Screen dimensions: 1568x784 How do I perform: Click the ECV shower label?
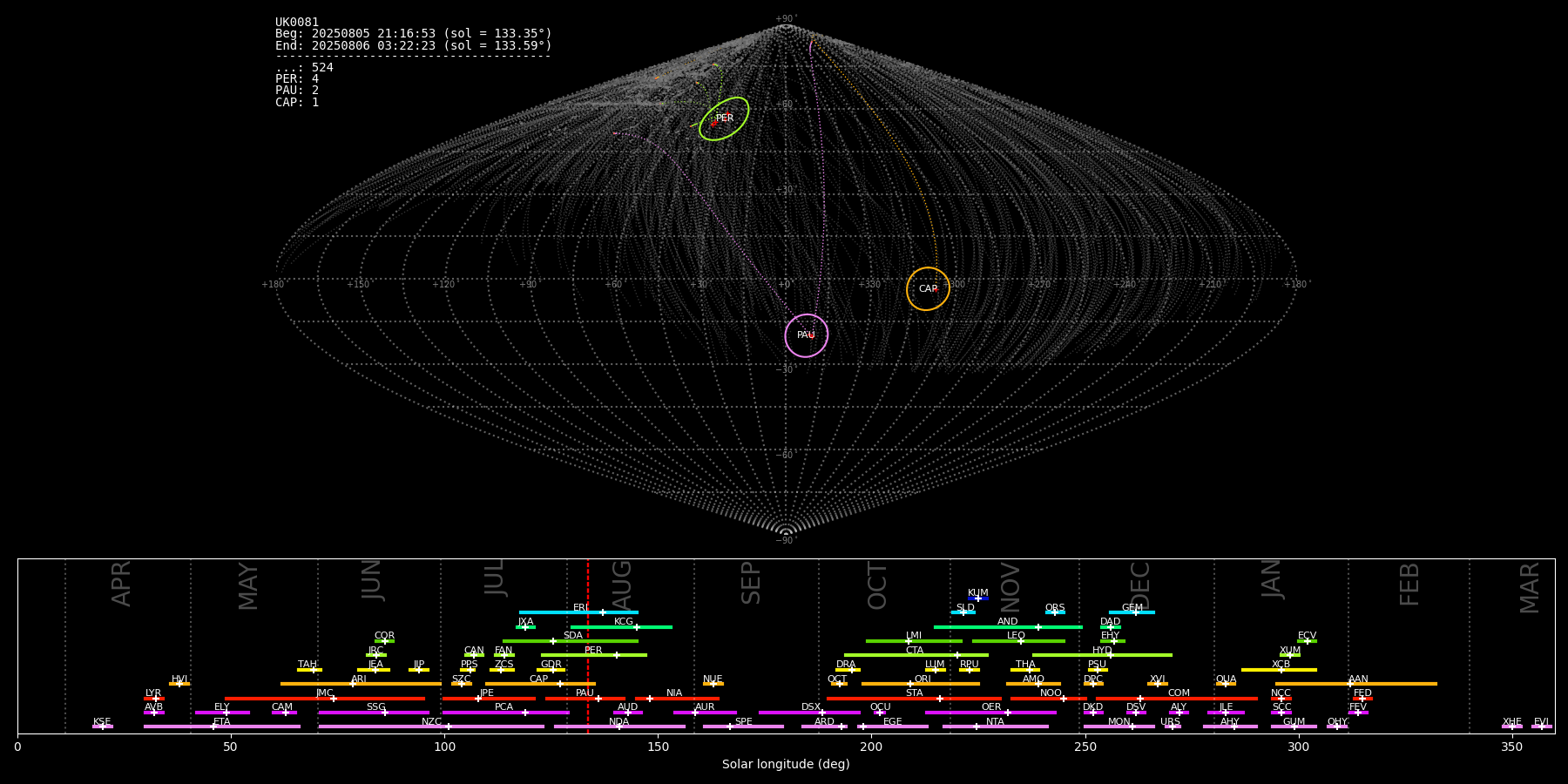tap(1307, 636)
